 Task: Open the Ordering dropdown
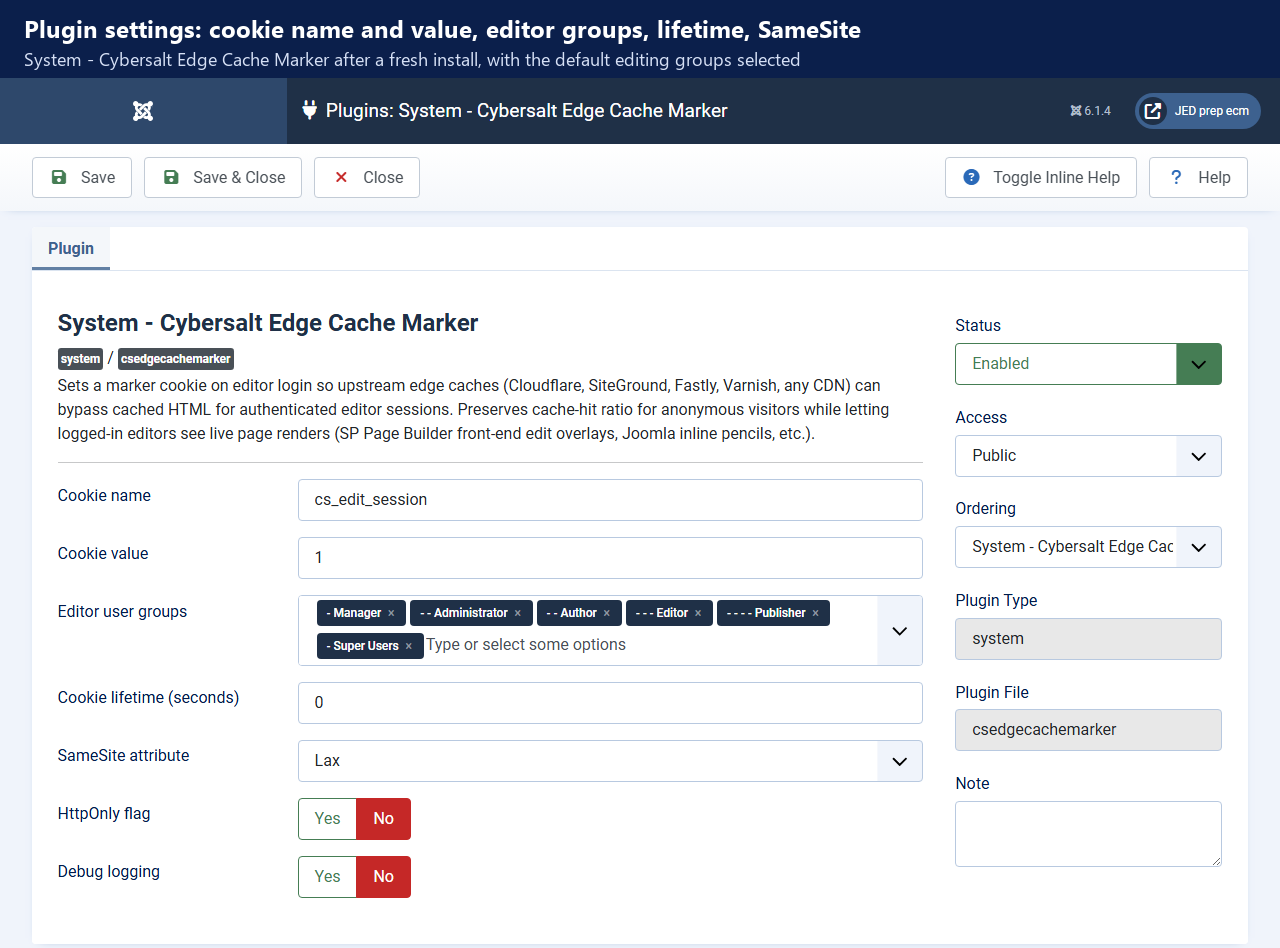[1088, 547]
